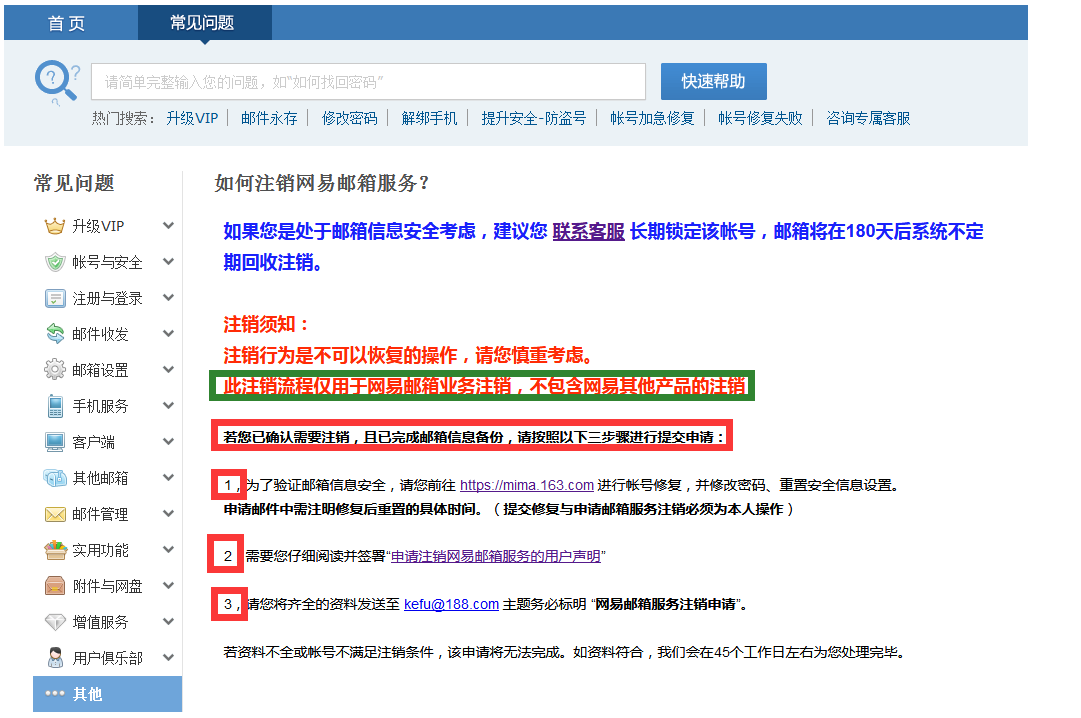
Task: Click hot search link 邮件永存
Action: click(270, 119)
